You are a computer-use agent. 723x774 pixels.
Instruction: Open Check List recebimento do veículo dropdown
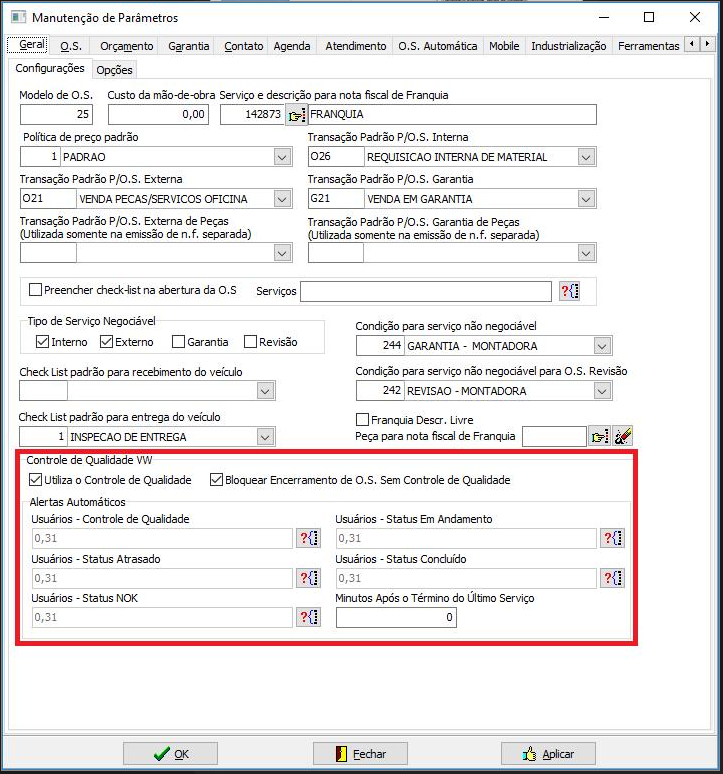click(x=265, y=391)
